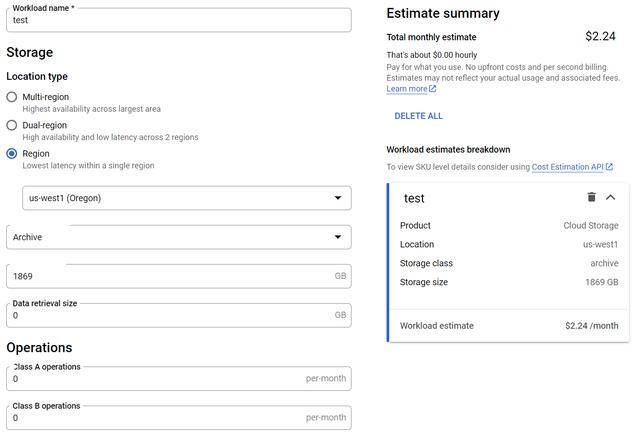The image size is (640, 436).
Task: Click the $2.24 total monthly estimate
Action: (x=600, y=36)
